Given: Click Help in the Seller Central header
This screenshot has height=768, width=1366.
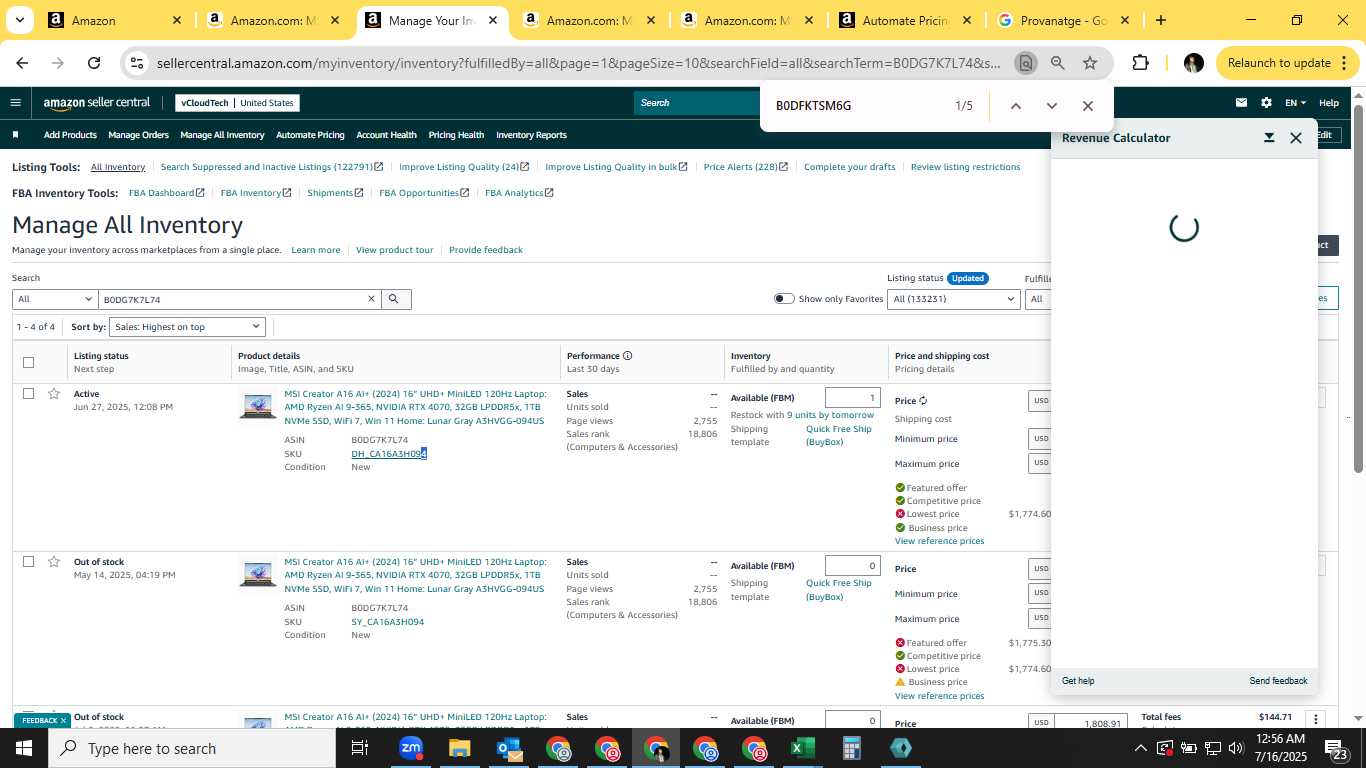Looking at the screenshot, I should point(1329,103).
